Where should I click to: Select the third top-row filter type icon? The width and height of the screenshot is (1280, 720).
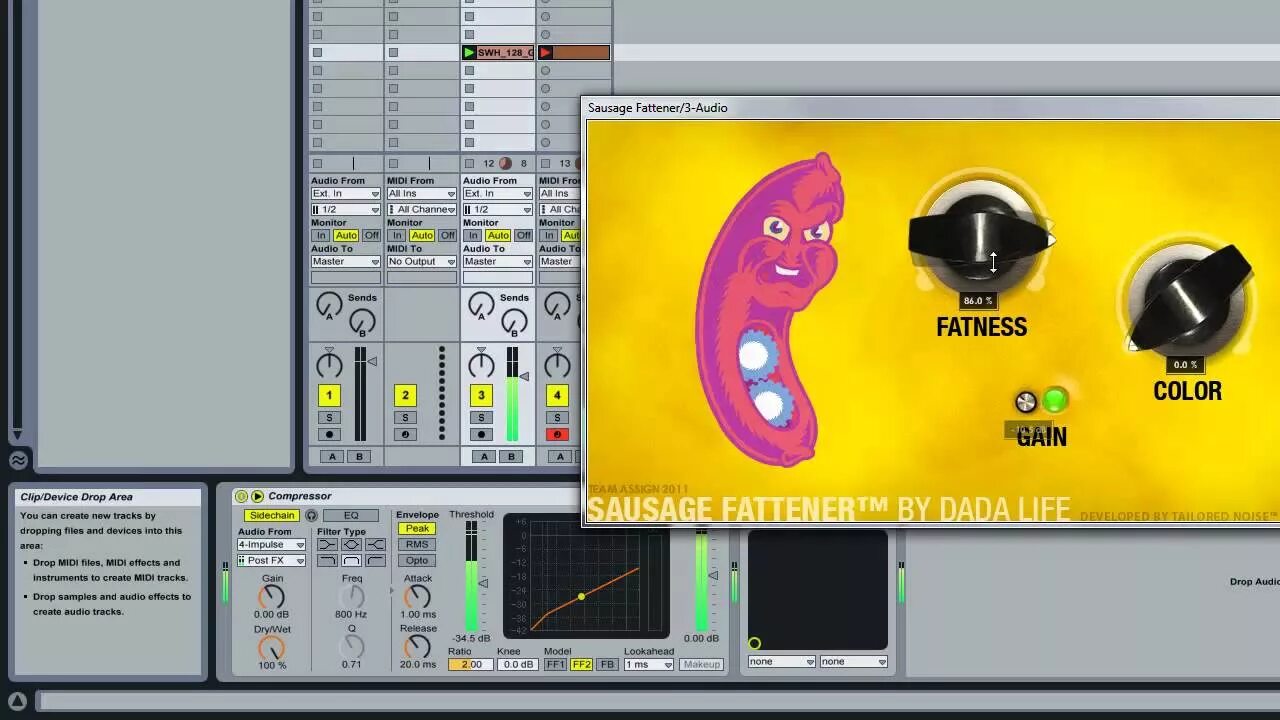[x=375, y=545]
